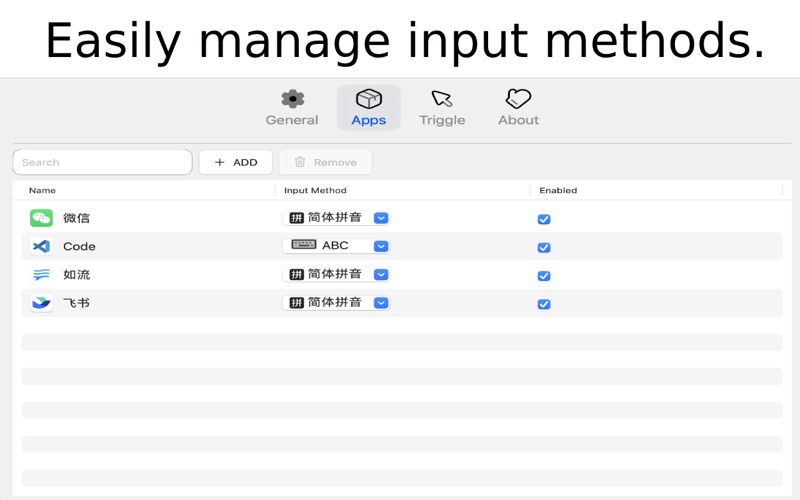Screen dimensions: 800x500
Task: Sort by the Name column header
Action: coord(43,190)
